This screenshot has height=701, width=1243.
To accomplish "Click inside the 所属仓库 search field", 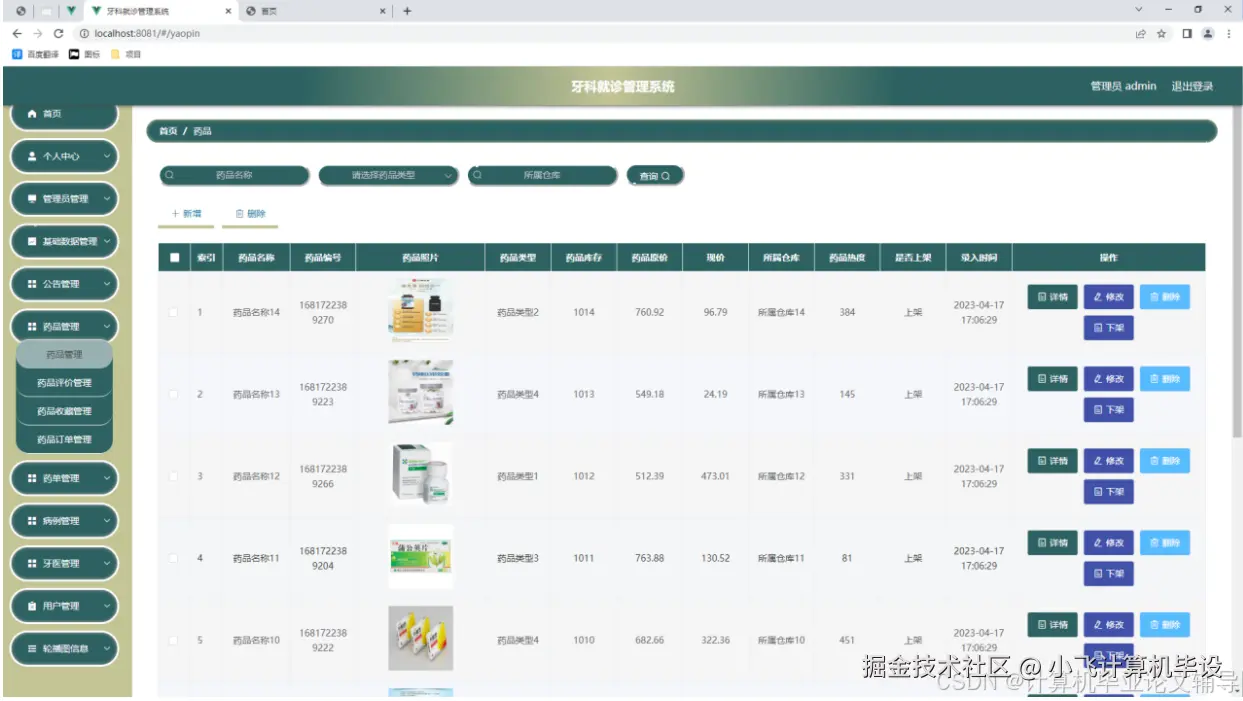I will click(543, 174).
